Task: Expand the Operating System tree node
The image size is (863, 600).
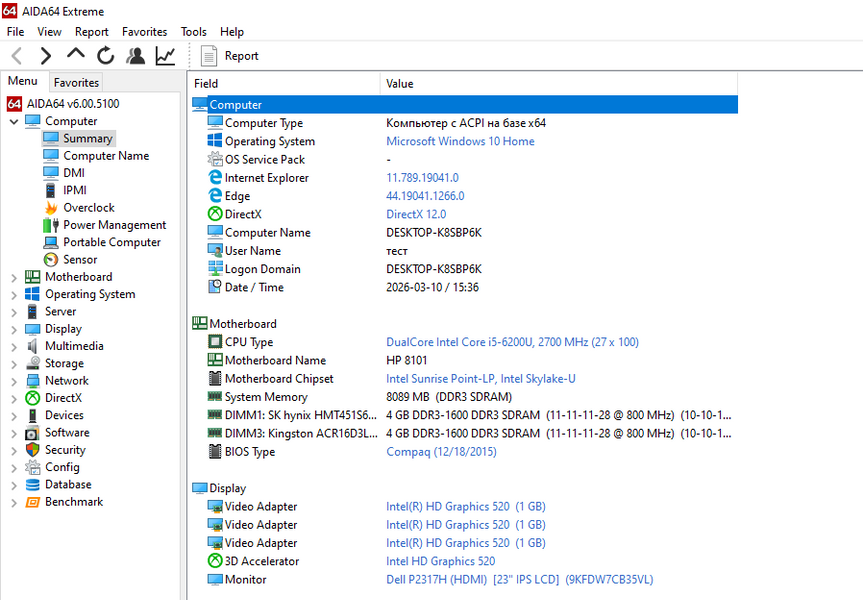Action: [x=14, y=295]
